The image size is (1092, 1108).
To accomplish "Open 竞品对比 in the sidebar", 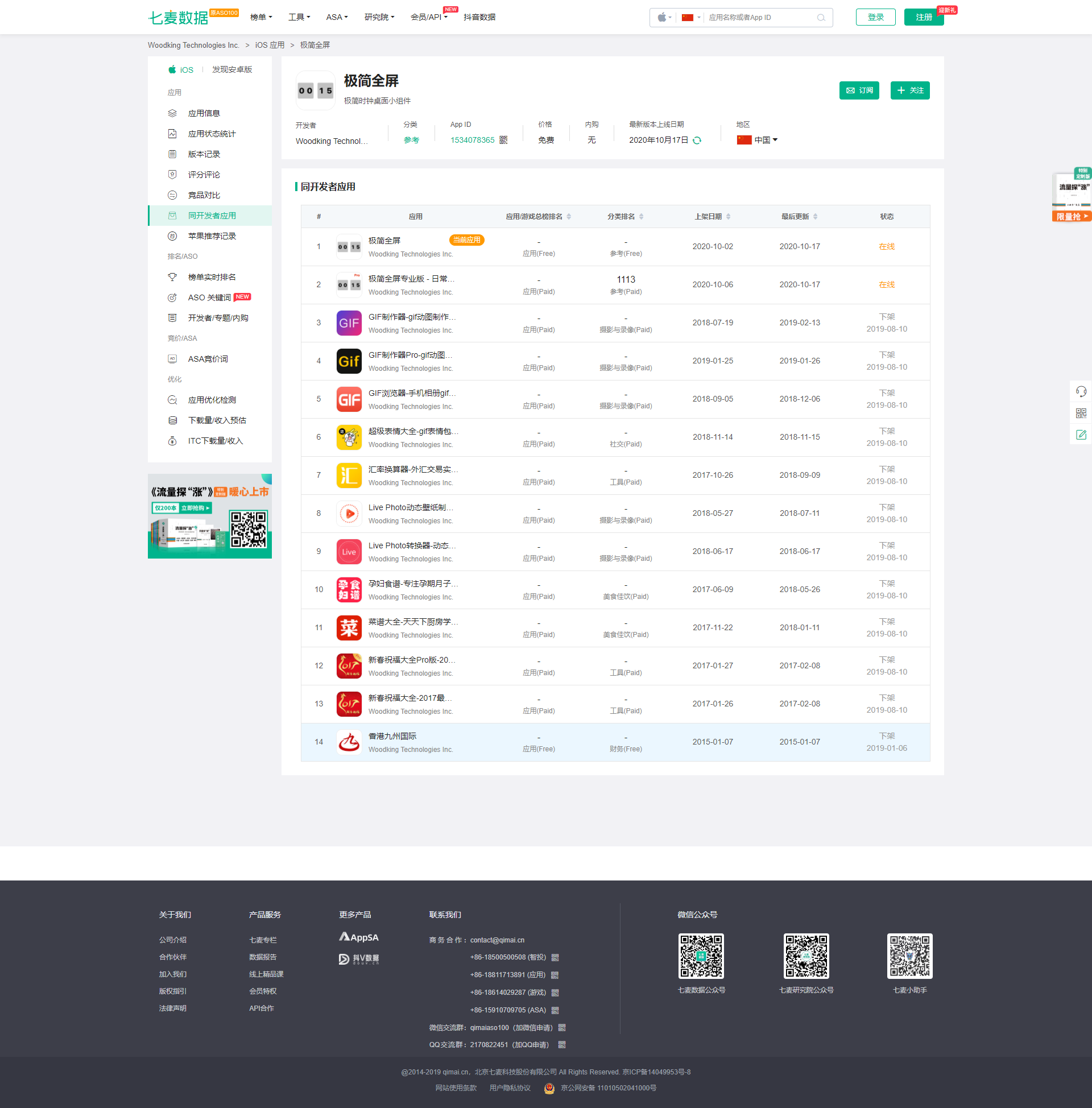I will 210,196.
